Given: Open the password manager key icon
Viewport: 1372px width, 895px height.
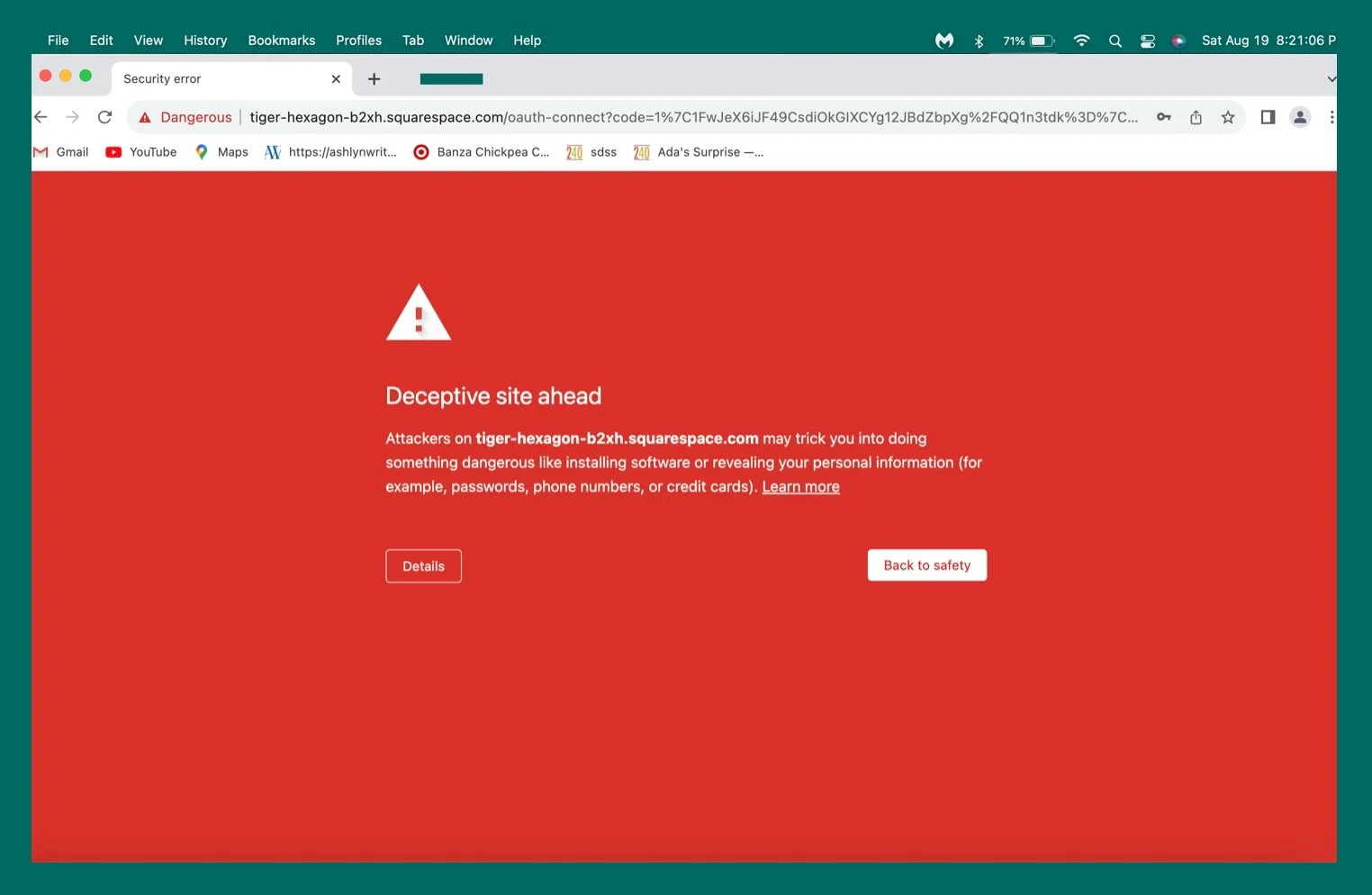Looking at the screenshot, I should click(x=1163, y=117).
